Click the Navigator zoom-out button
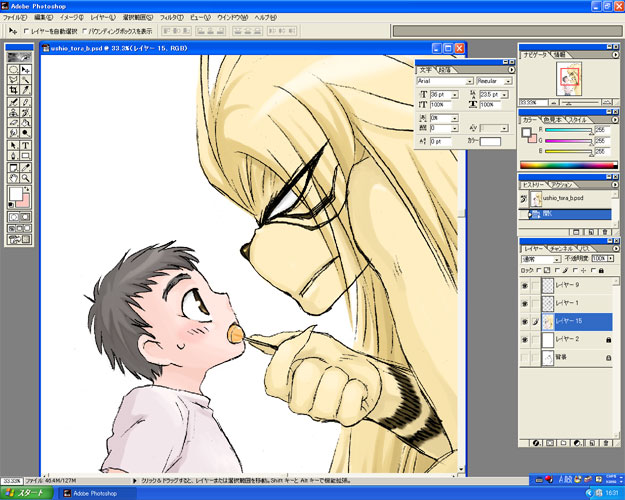The width and height of the screenshot is (625, 500). [x=554, y=102]
